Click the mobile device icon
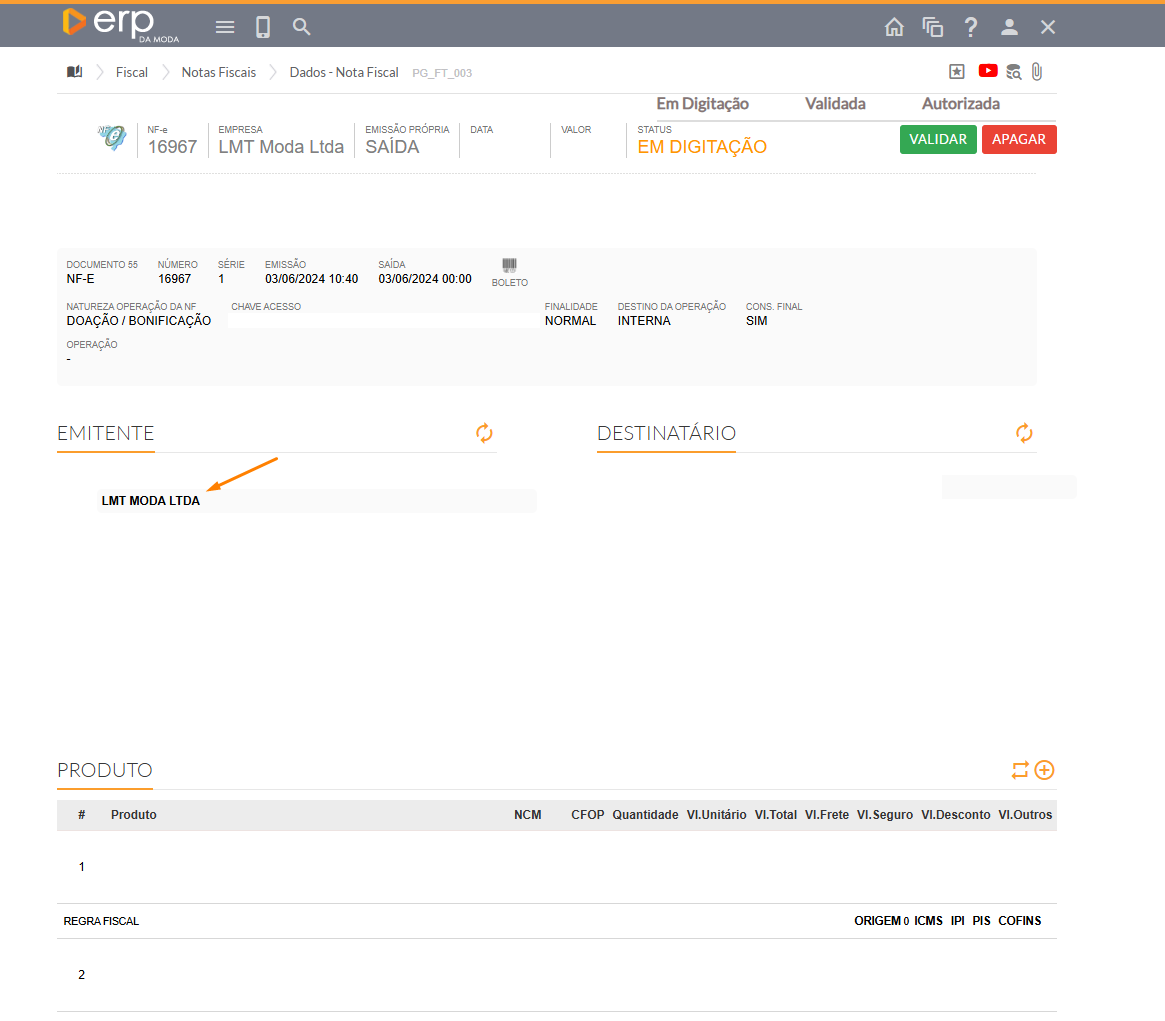This screenshot has height=1021, width=1165. pos(263,27)
